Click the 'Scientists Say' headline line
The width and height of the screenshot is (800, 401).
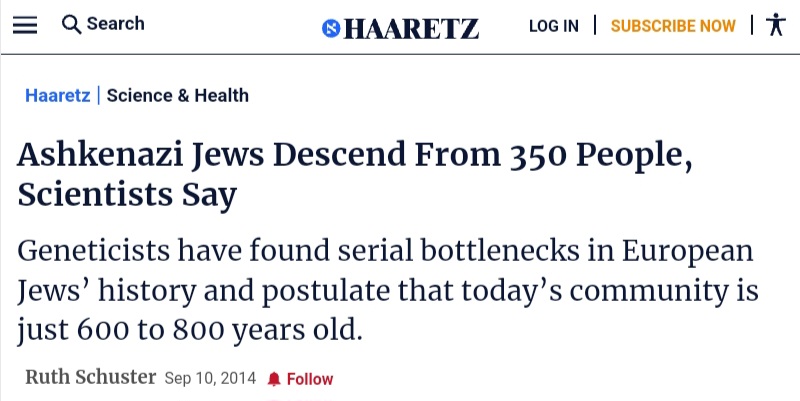127,194
